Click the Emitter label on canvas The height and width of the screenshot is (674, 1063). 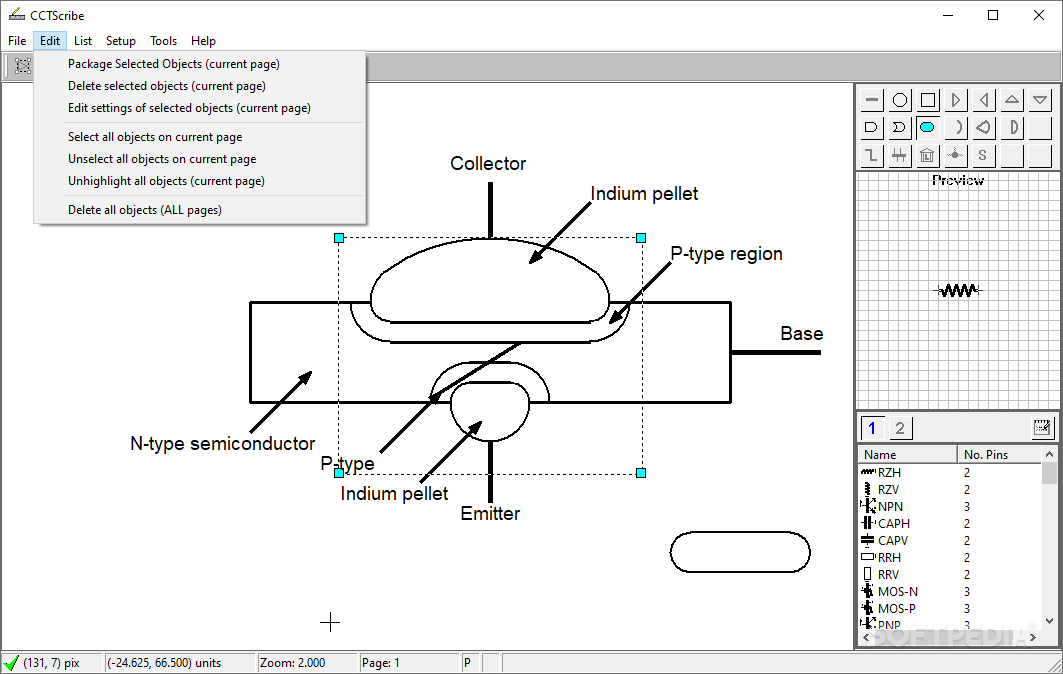490,513
